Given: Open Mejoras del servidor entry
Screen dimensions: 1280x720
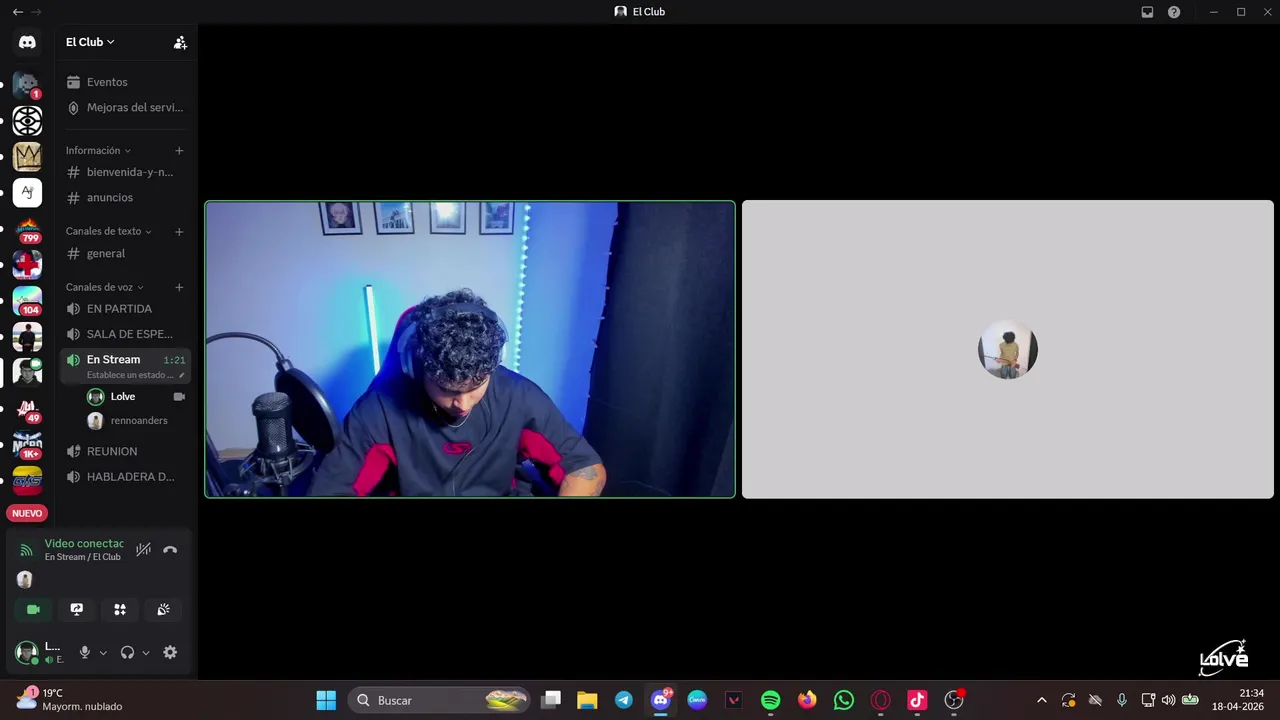Looking at the screenshot, I should (x=125, y=107).
